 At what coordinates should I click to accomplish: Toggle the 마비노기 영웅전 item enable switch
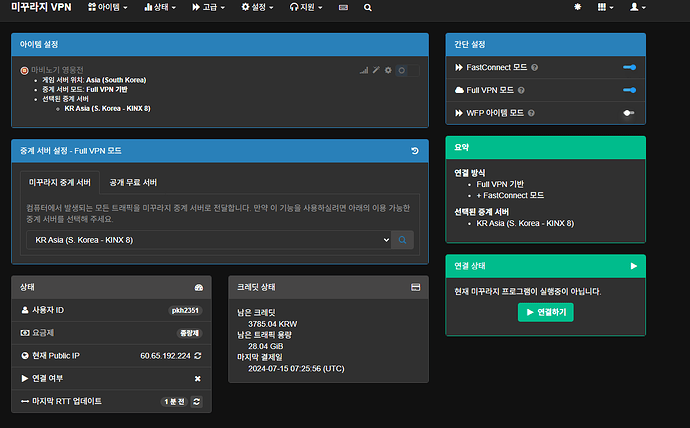coord(407,70)
